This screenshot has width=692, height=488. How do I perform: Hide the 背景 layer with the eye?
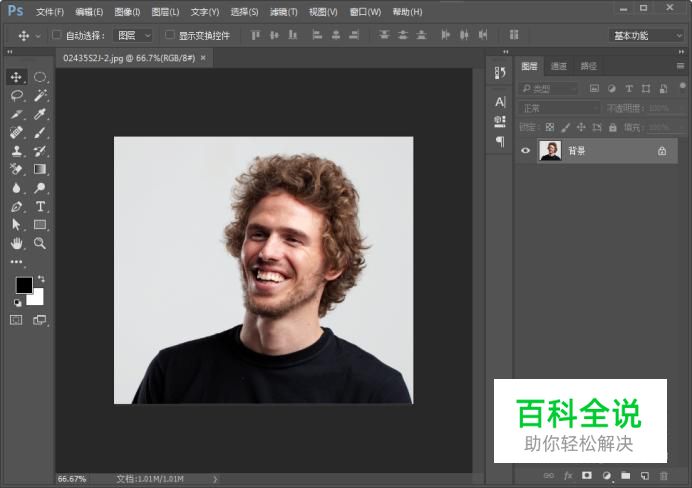click(525, 150)
